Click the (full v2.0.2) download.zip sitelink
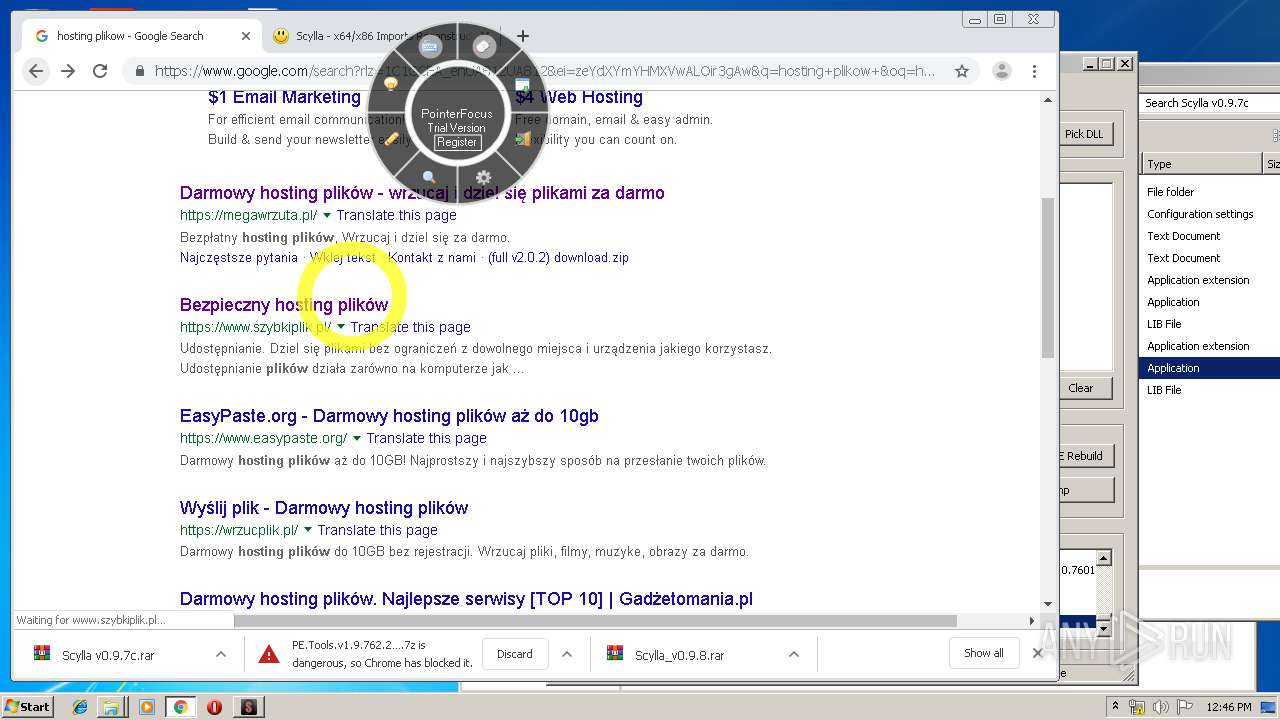The width and height of the screenshot is (1280, 720). (x=558, y=258)
